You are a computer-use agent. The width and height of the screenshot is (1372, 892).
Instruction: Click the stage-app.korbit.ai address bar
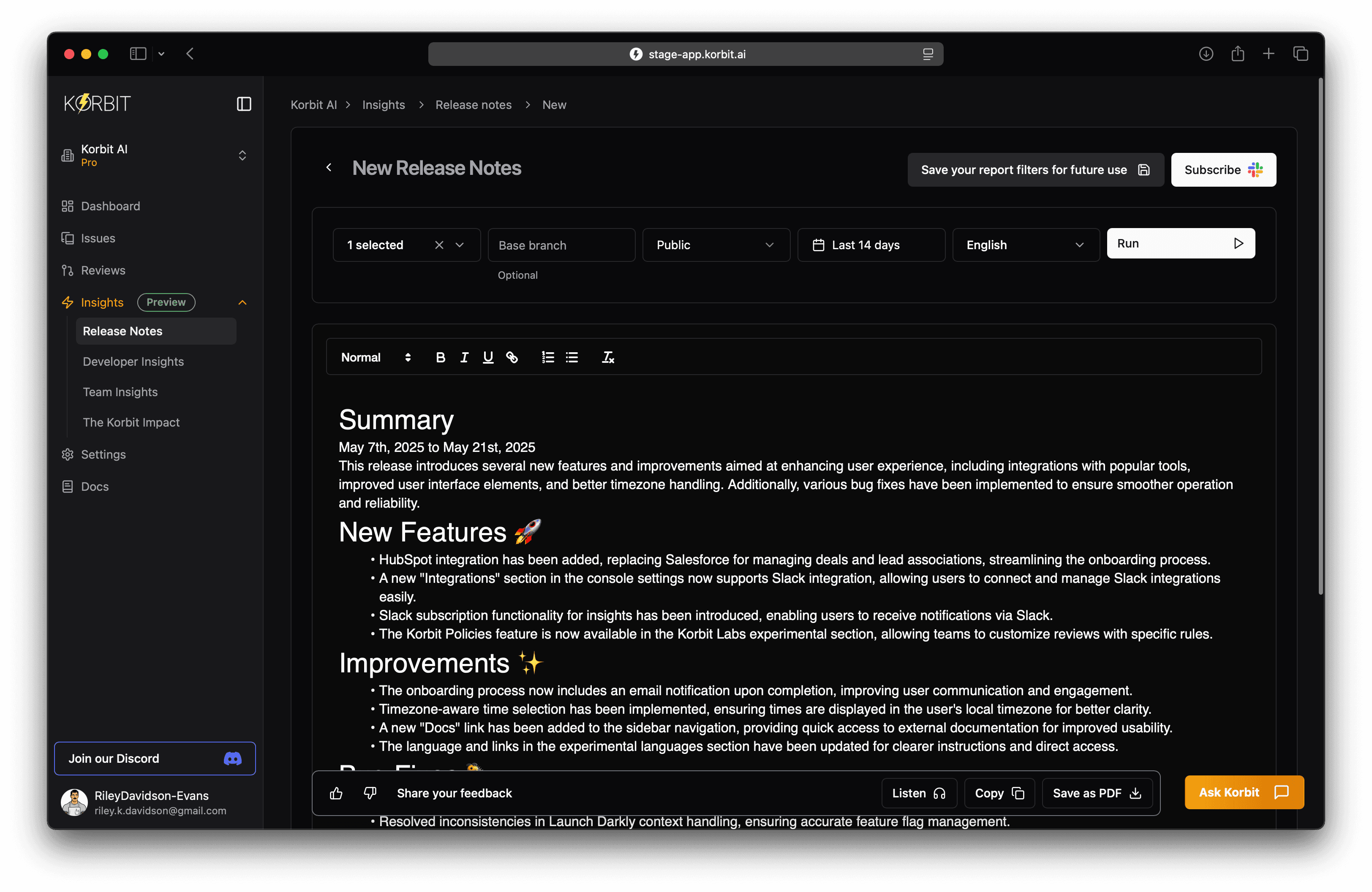pyautogui.click(x=686, y=54)
